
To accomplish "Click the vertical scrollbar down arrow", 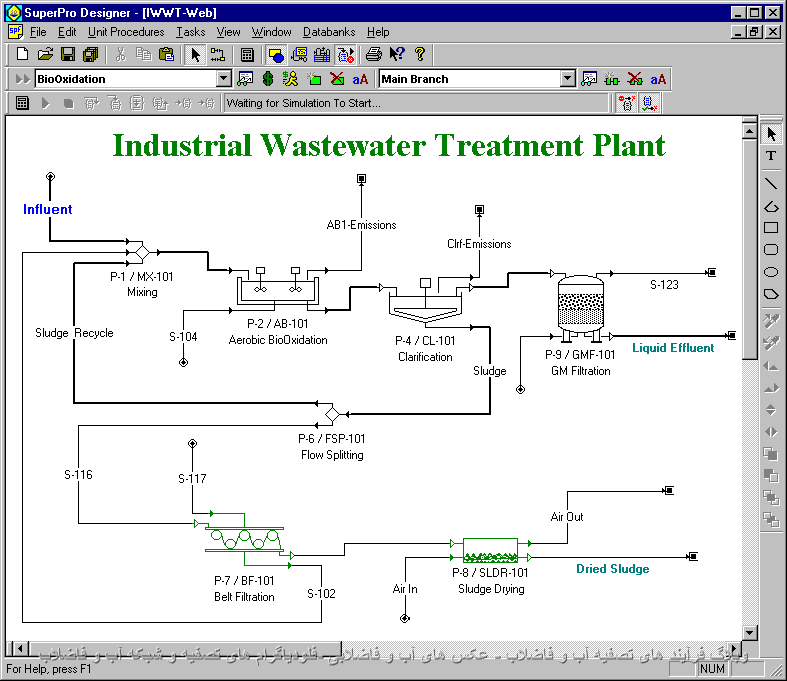I will (750, 631).
